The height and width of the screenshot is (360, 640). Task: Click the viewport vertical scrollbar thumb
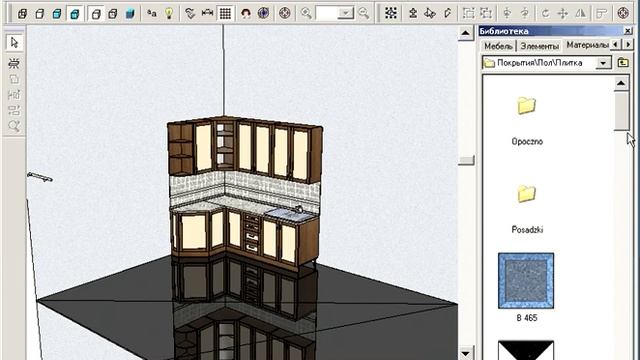point(466,160)
